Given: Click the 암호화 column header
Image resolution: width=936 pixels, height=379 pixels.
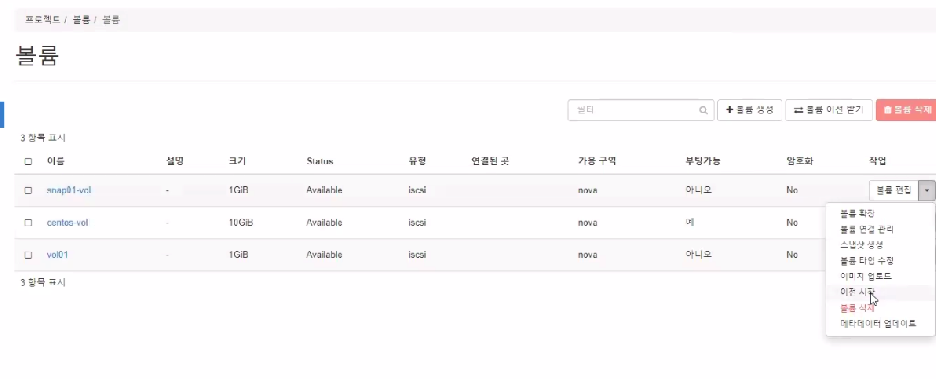Looking at the screenshot, I should 799,161.
